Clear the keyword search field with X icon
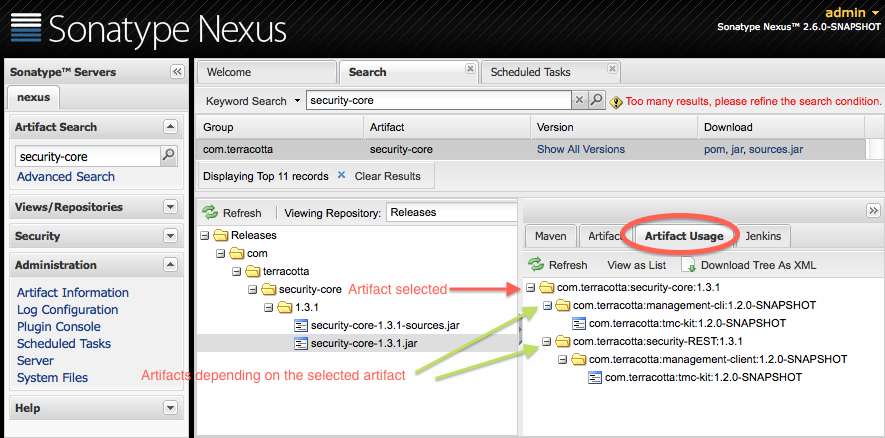 coord(579,101)
